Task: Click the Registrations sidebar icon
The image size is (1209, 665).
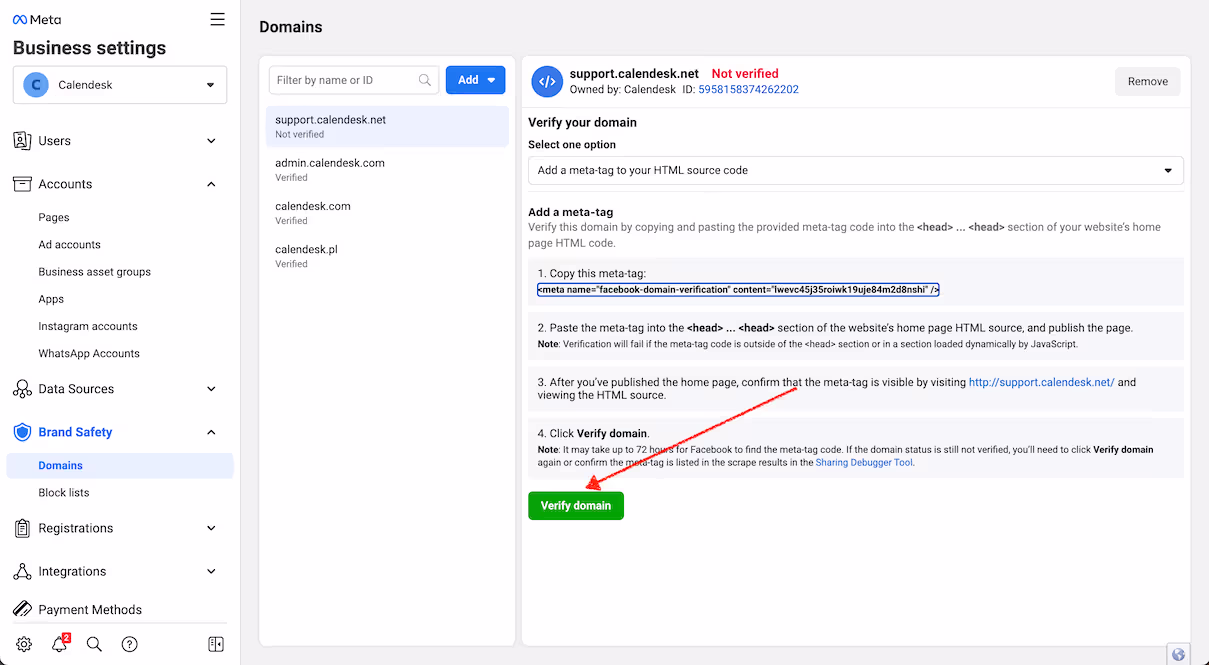Action: [x=22, y=528]
